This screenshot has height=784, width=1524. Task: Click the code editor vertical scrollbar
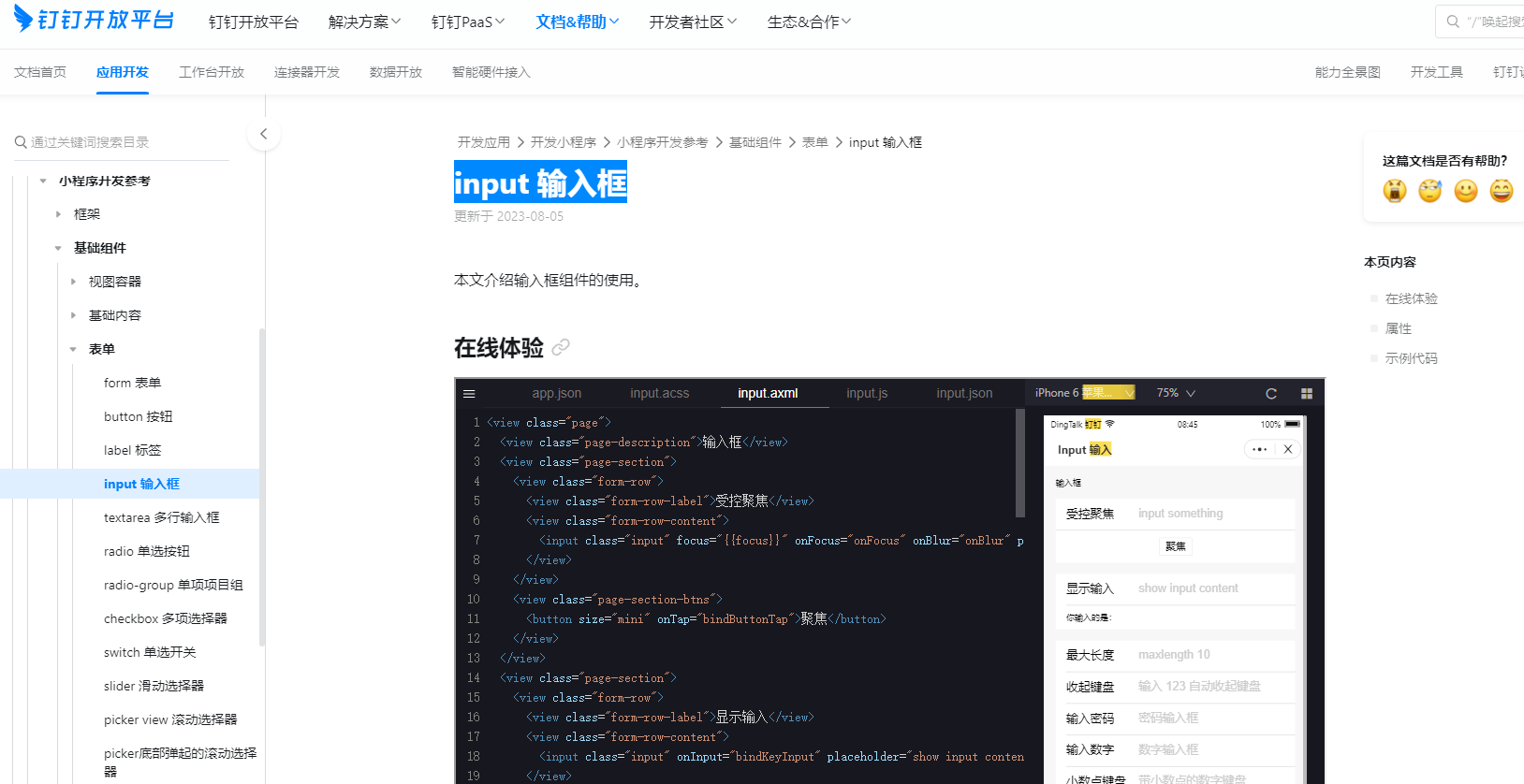tap(1020, 464)
